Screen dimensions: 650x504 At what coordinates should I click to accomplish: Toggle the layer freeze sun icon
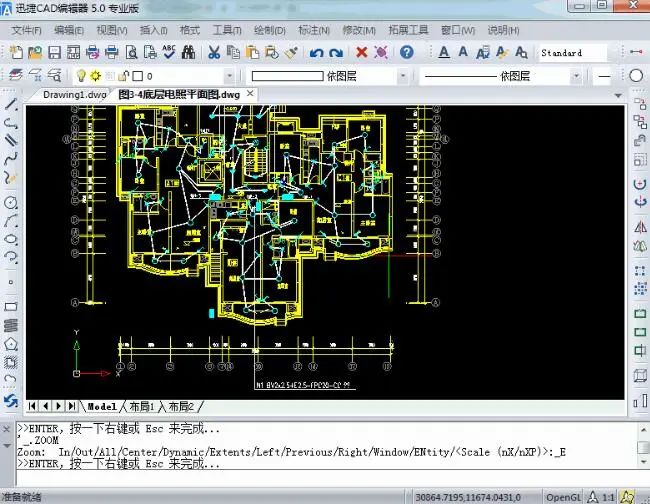(x=95, y=75)
